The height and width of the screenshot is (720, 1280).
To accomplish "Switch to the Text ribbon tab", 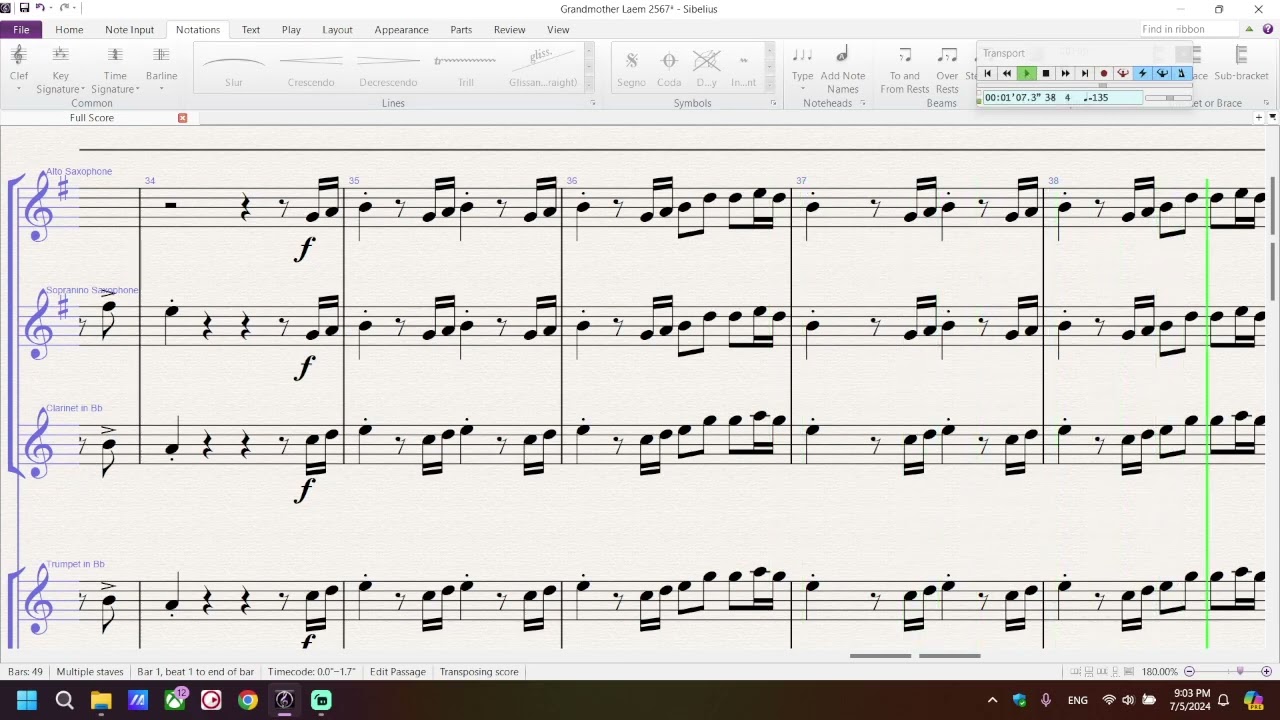I will click(x=251, y=29).
